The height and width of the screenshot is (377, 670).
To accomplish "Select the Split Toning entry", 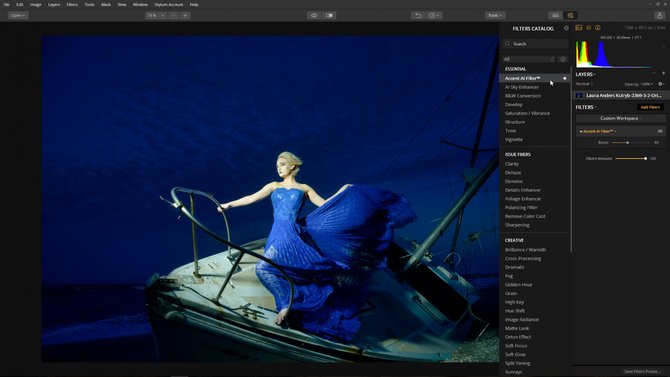I will [x=517, y=363].
